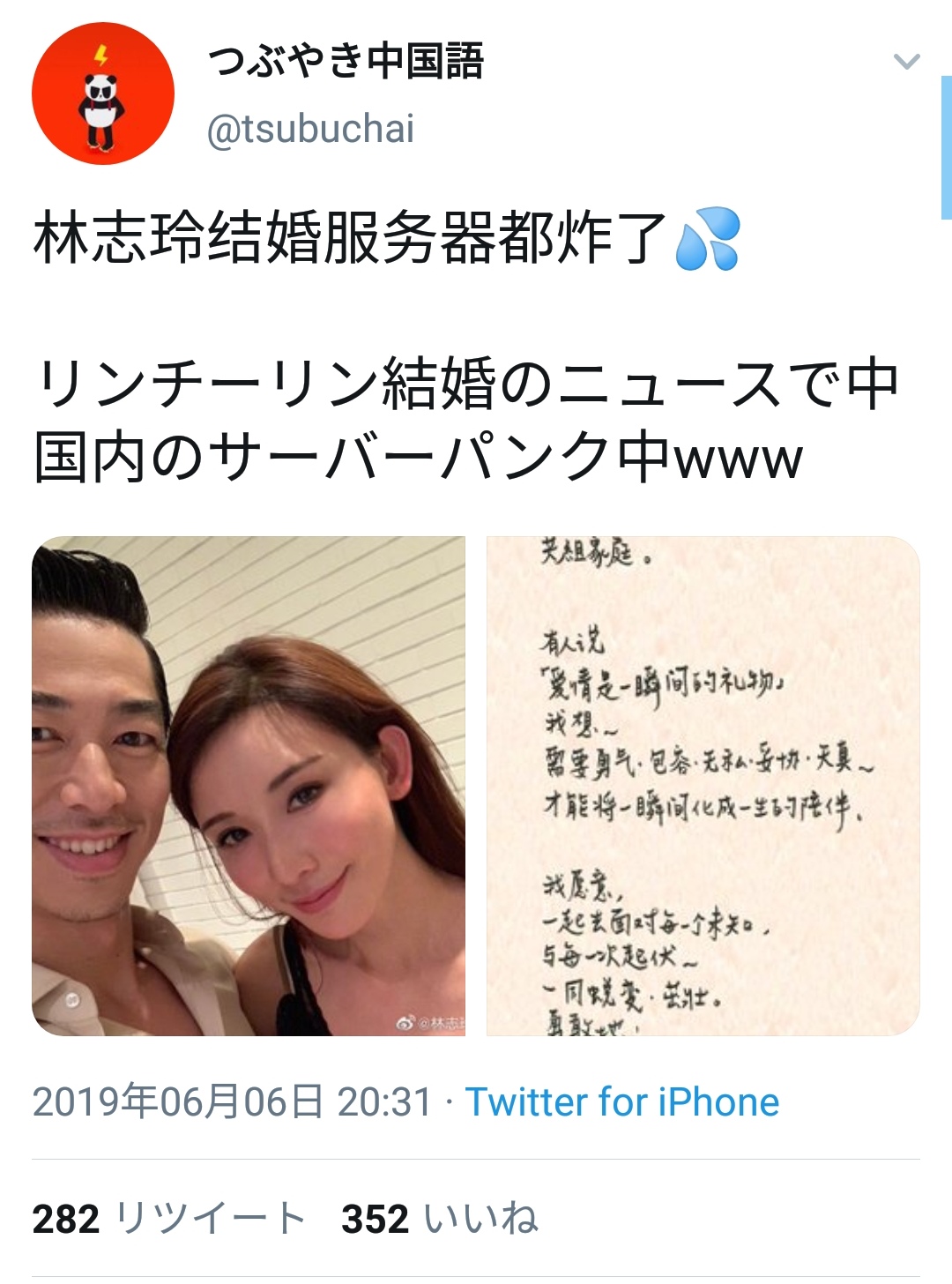
Task: Tap the 2019年06月06日 20:31 timestamp
Action: [232, 1102]
